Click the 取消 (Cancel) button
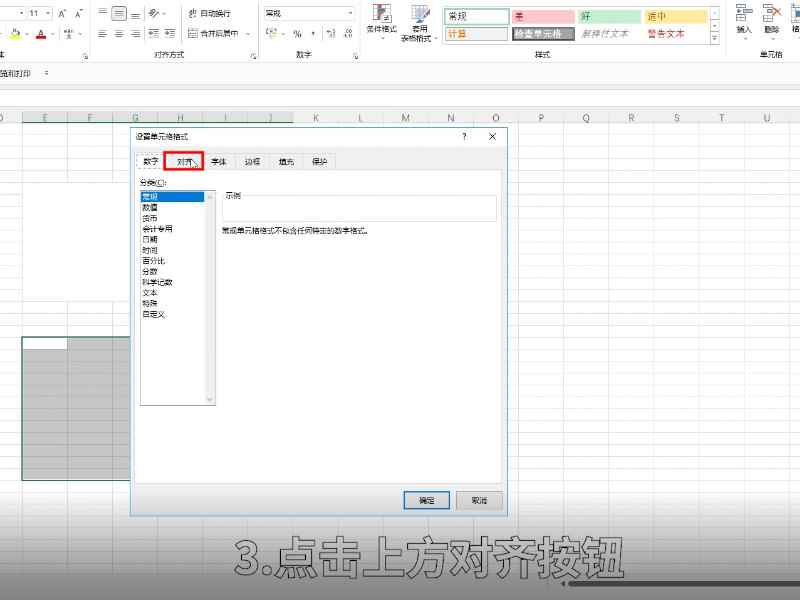The height and width of the screenshot is (600, 800). point(479,500)
